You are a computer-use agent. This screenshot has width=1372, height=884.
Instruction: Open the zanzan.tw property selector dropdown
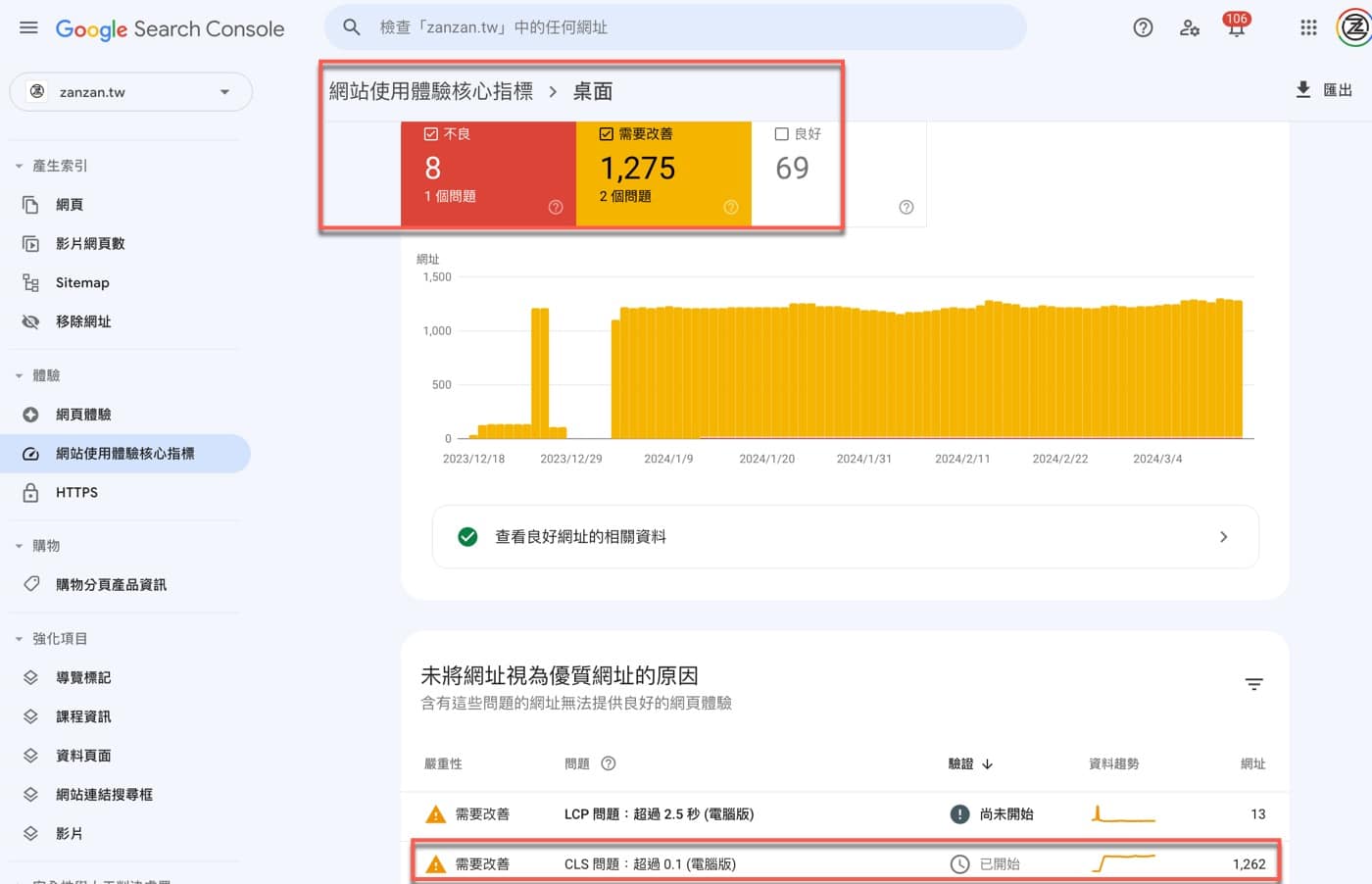pyautogui.click(x=131, y=92)
